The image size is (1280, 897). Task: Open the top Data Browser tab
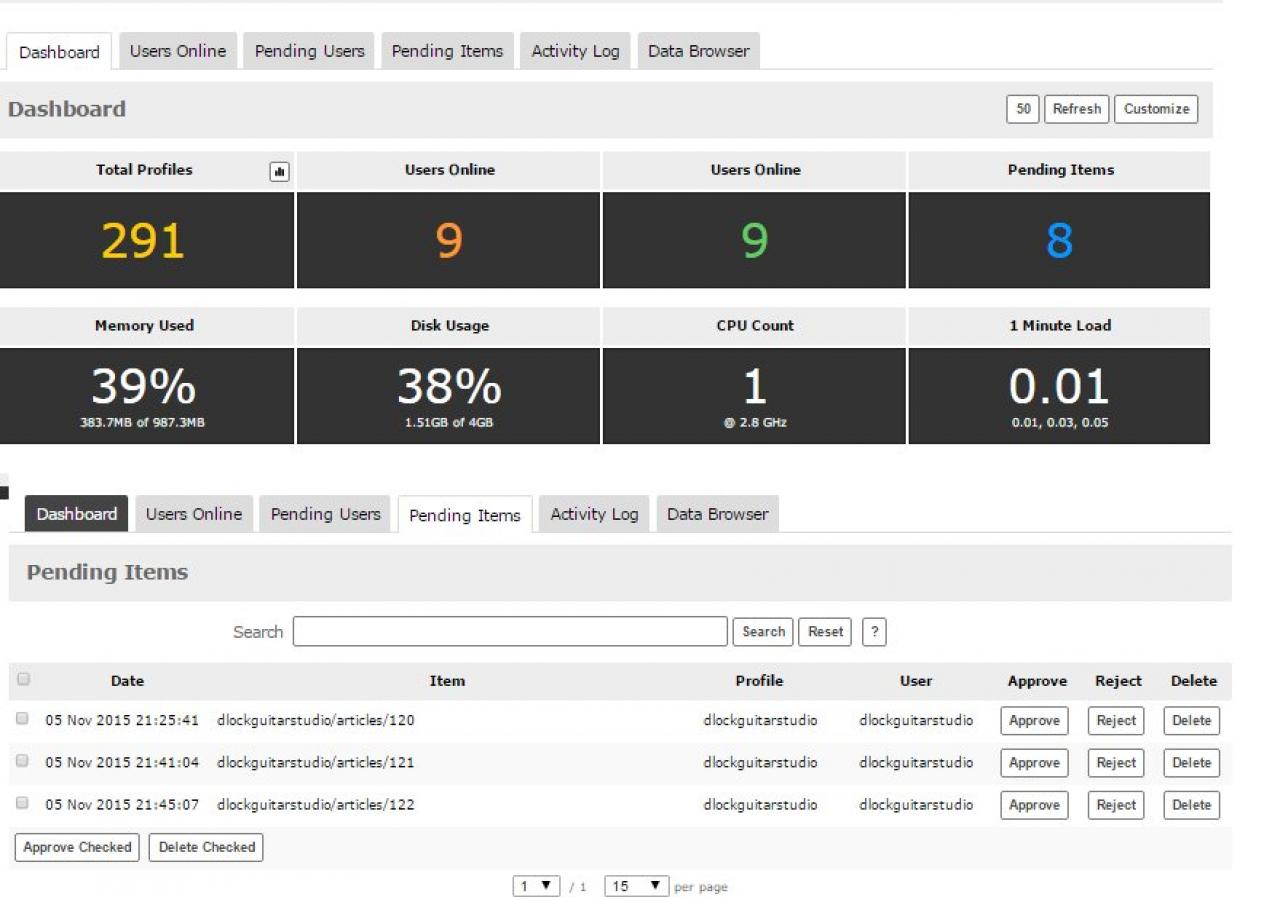(x=698, y=51)
